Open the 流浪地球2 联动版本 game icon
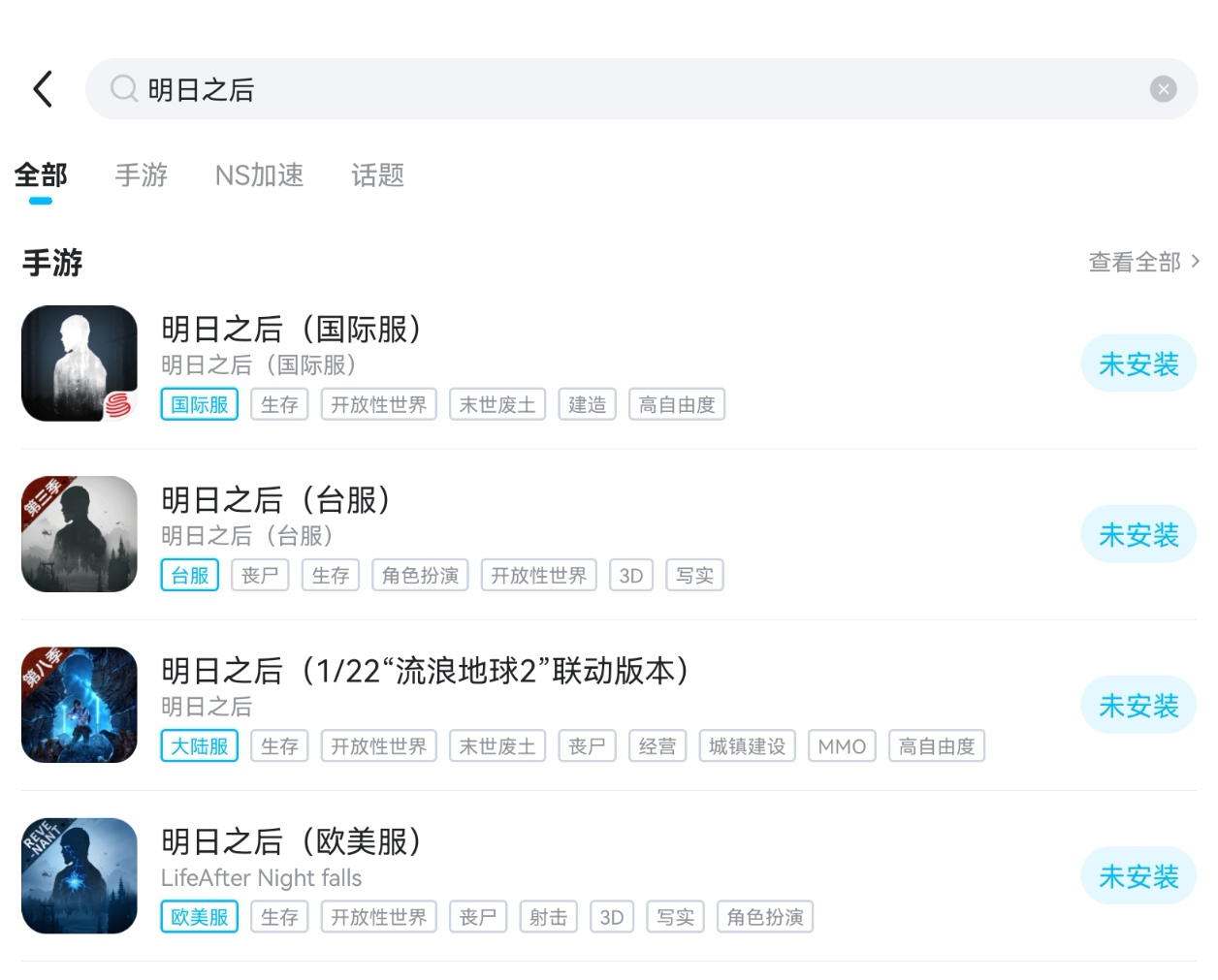 80,705
